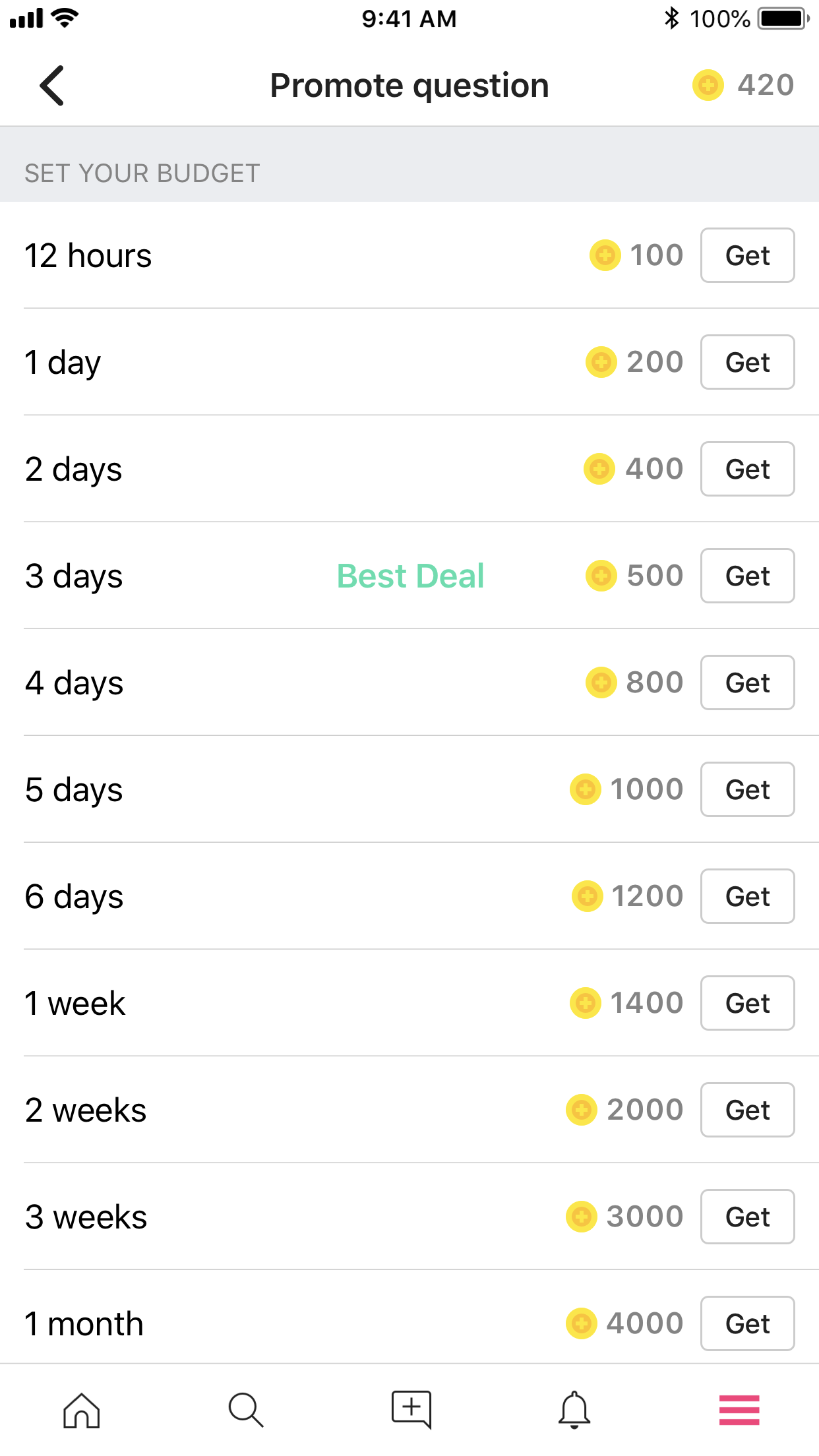The image size is (819, 1456).
Task: Tap the coin icon next to 420
Action: point(708,85)
